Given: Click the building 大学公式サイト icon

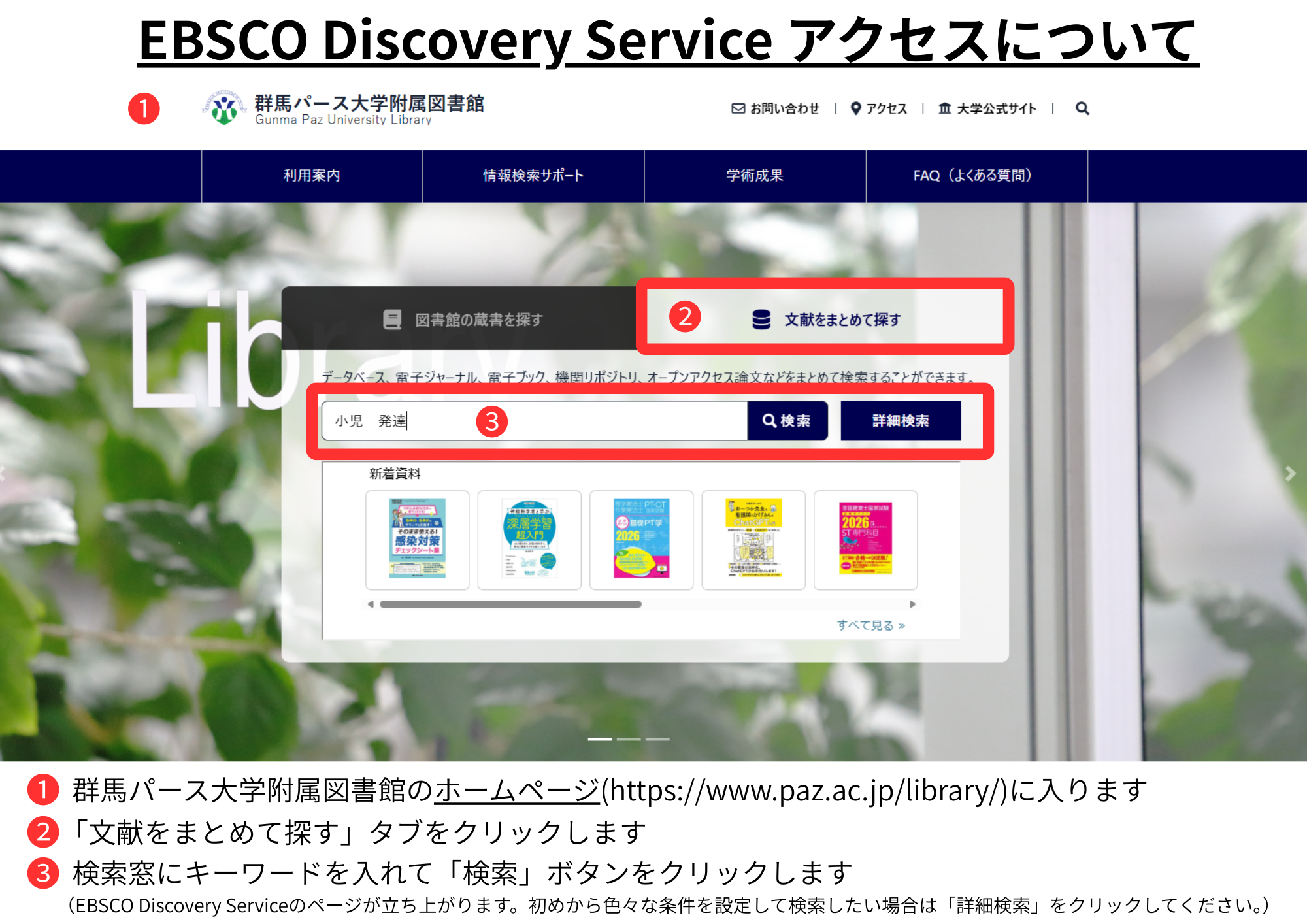Looking at the screenshot, I should pos(945,108).
